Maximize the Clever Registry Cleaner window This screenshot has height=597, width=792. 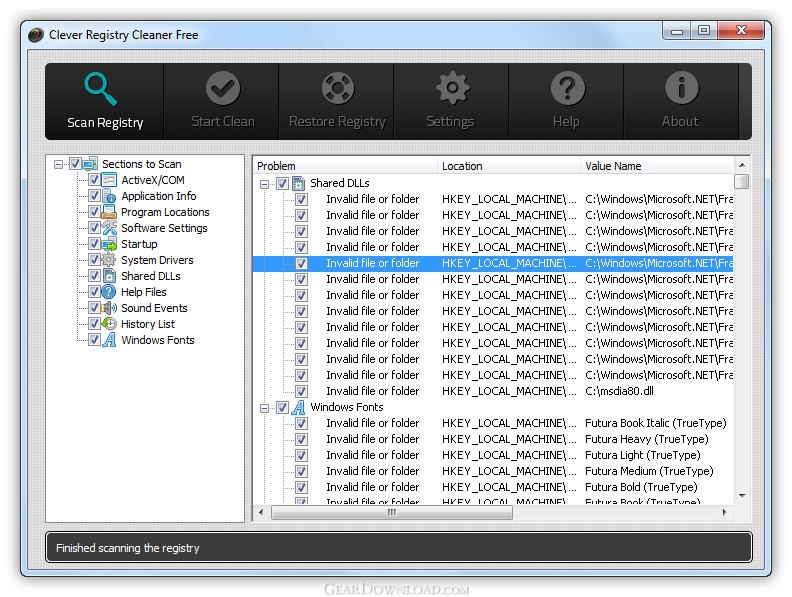(x=704, y=30)
